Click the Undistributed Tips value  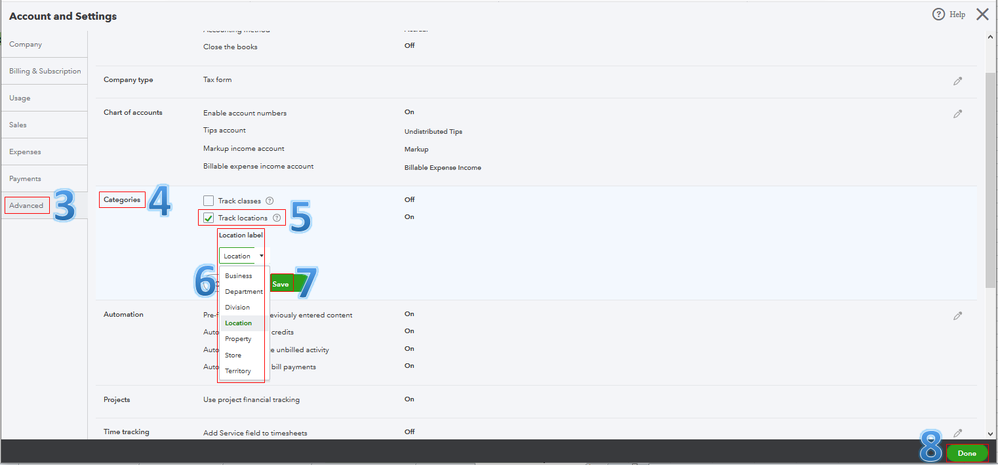(x=433, y=132)
